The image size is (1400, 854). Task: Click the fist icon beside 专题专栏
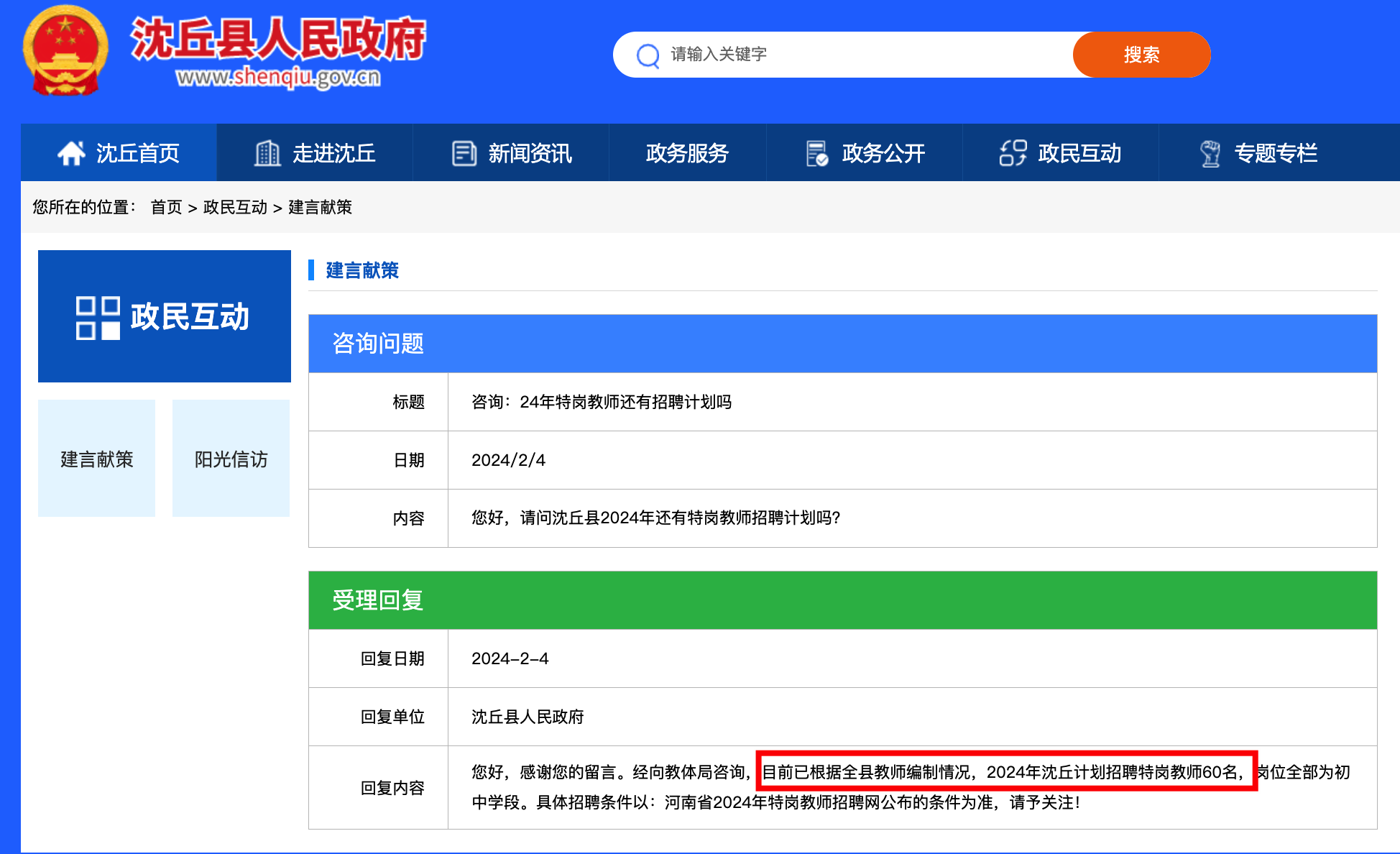point(1210,153)
